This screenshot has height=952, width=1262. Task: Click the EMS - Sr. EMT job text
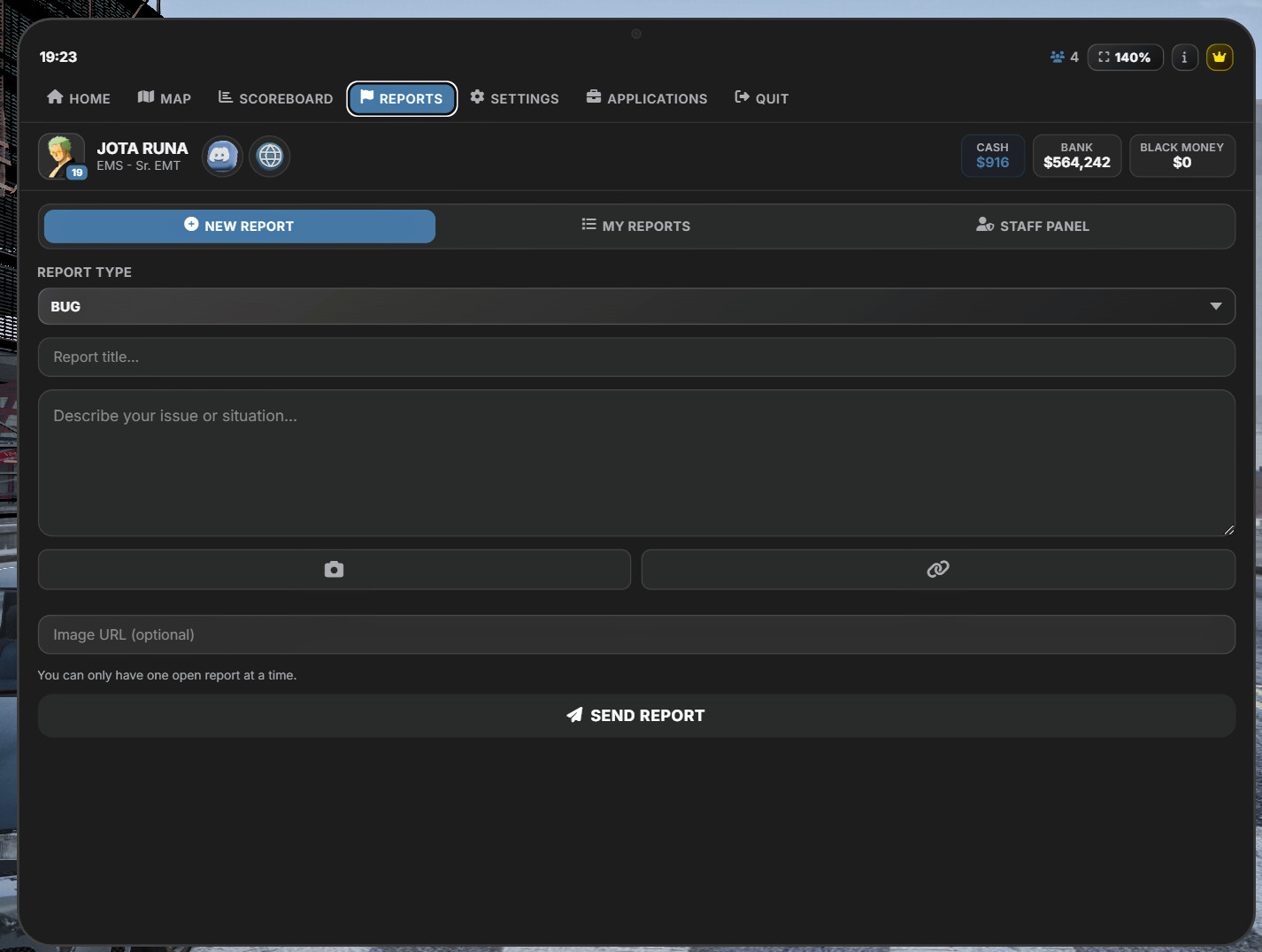tap(139, 166)
